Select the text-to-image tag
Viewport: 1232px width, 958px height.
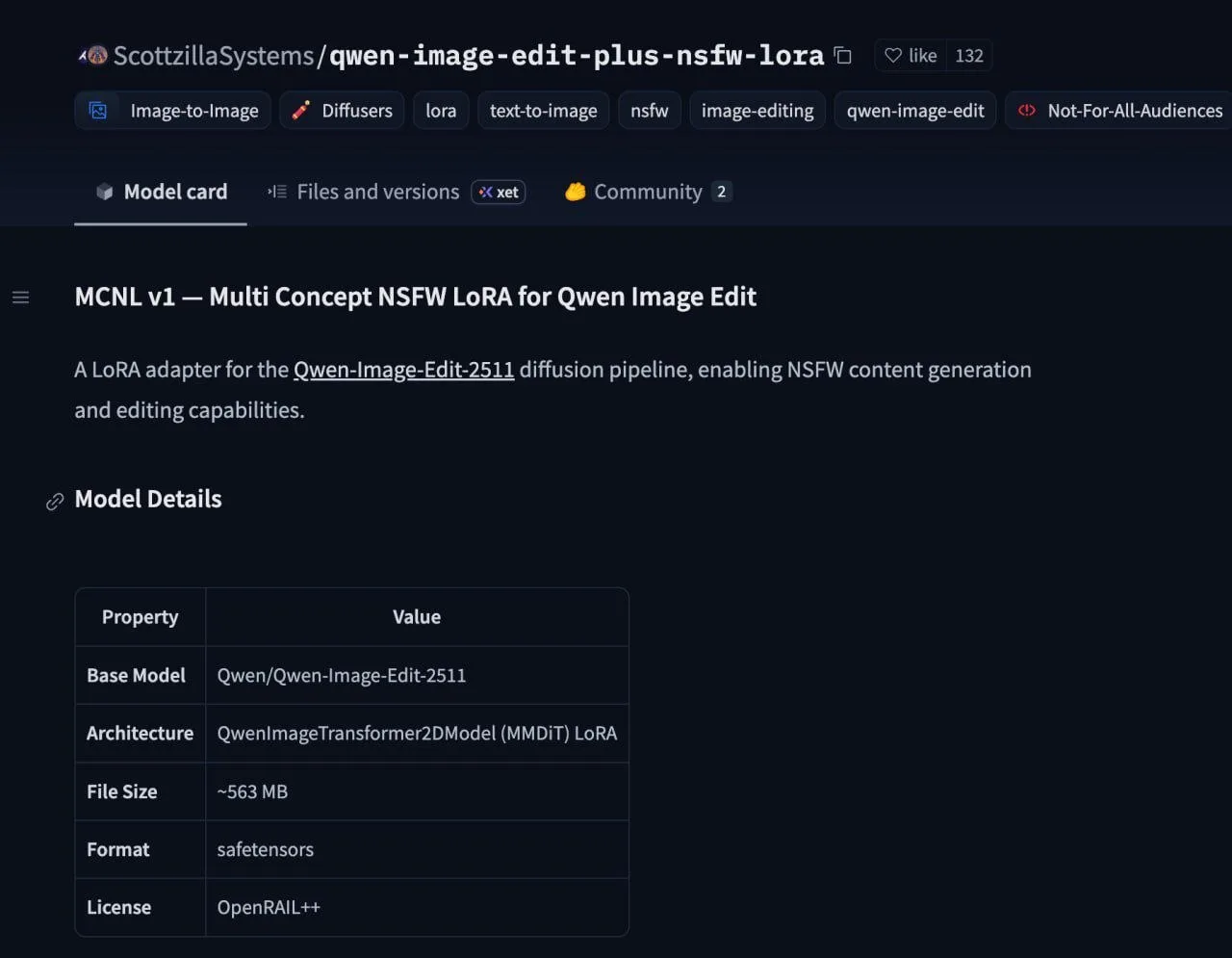pos(544,111)
